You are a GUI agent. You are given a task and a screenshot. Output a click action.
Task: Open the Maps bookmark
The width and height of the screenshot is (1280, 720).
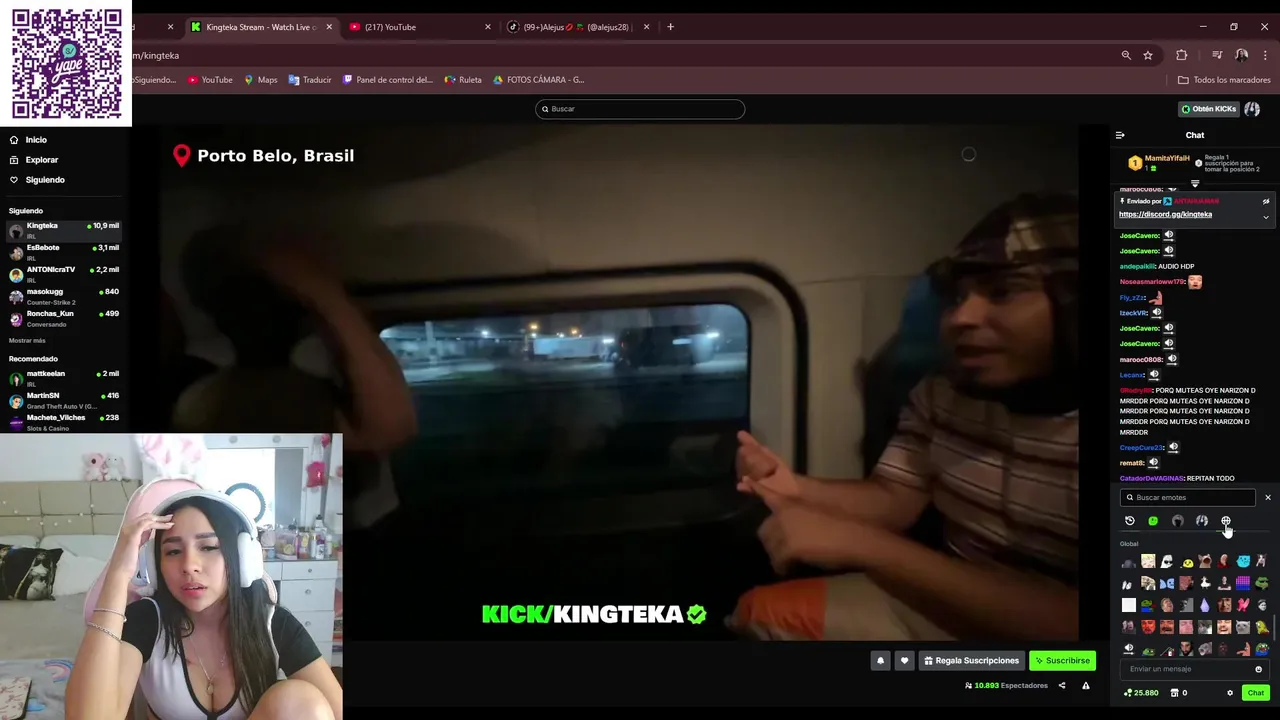260,80
